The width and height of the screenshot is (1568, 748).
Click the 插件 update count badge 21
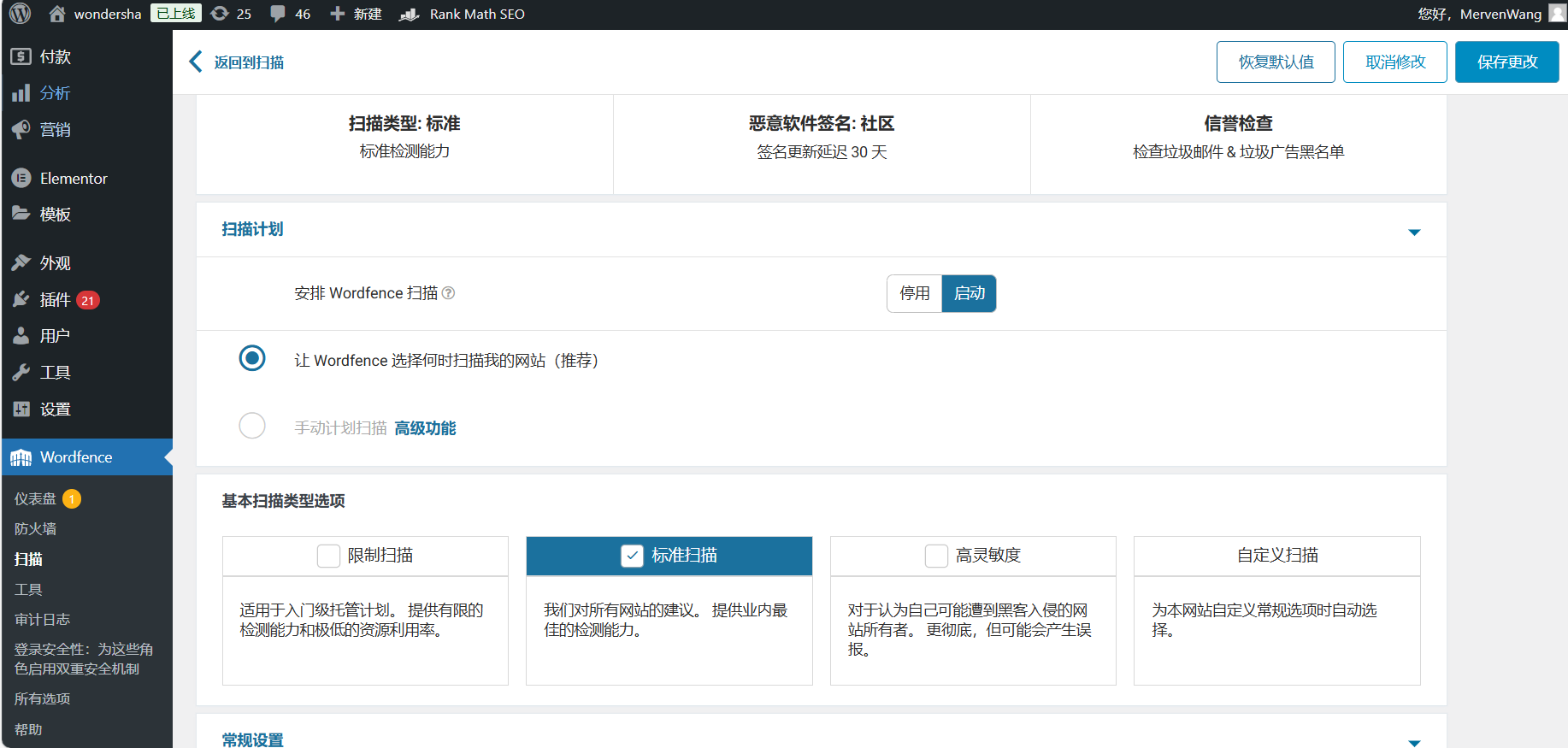point(88,300)
